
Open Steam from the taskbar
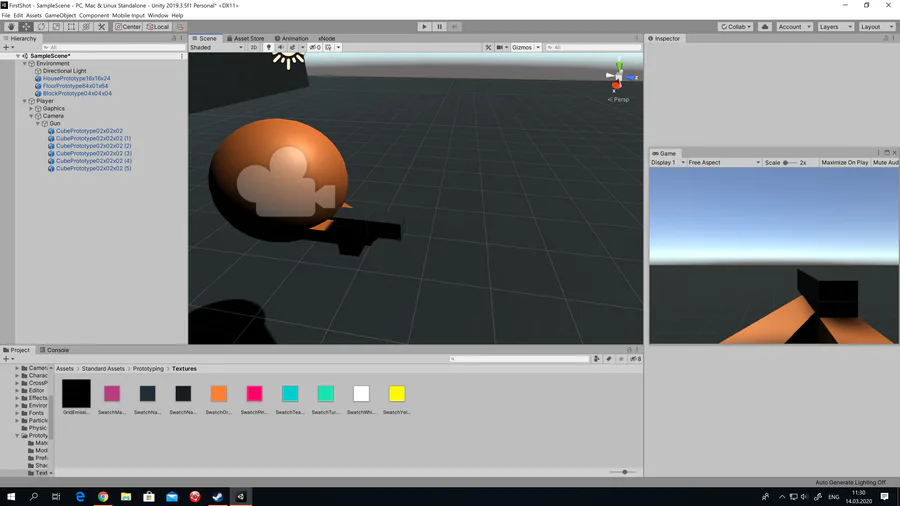(218, 497)
